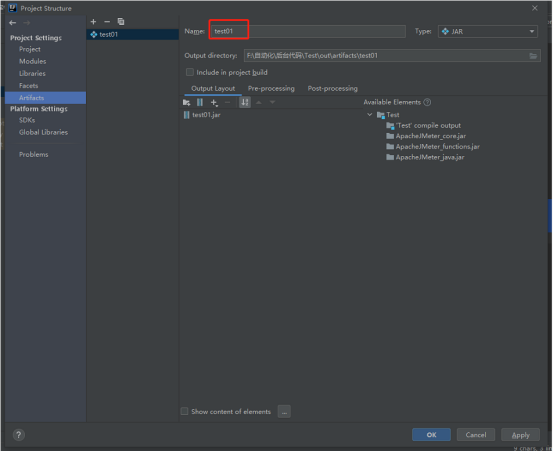Create a directory in output layout
This screenshot has width=554, height=452.
[187, 102]
